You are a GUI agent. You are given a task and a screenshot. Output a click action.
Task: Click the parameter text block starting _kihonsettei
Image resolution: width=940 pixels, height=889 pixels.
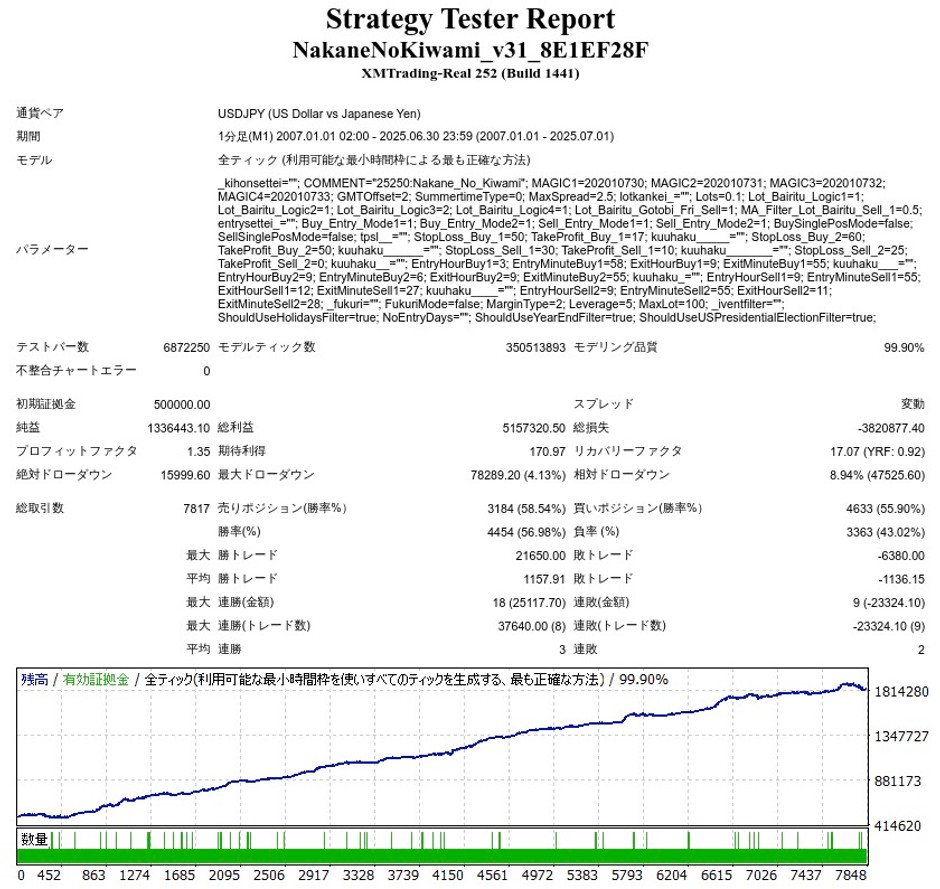[570, 250]
